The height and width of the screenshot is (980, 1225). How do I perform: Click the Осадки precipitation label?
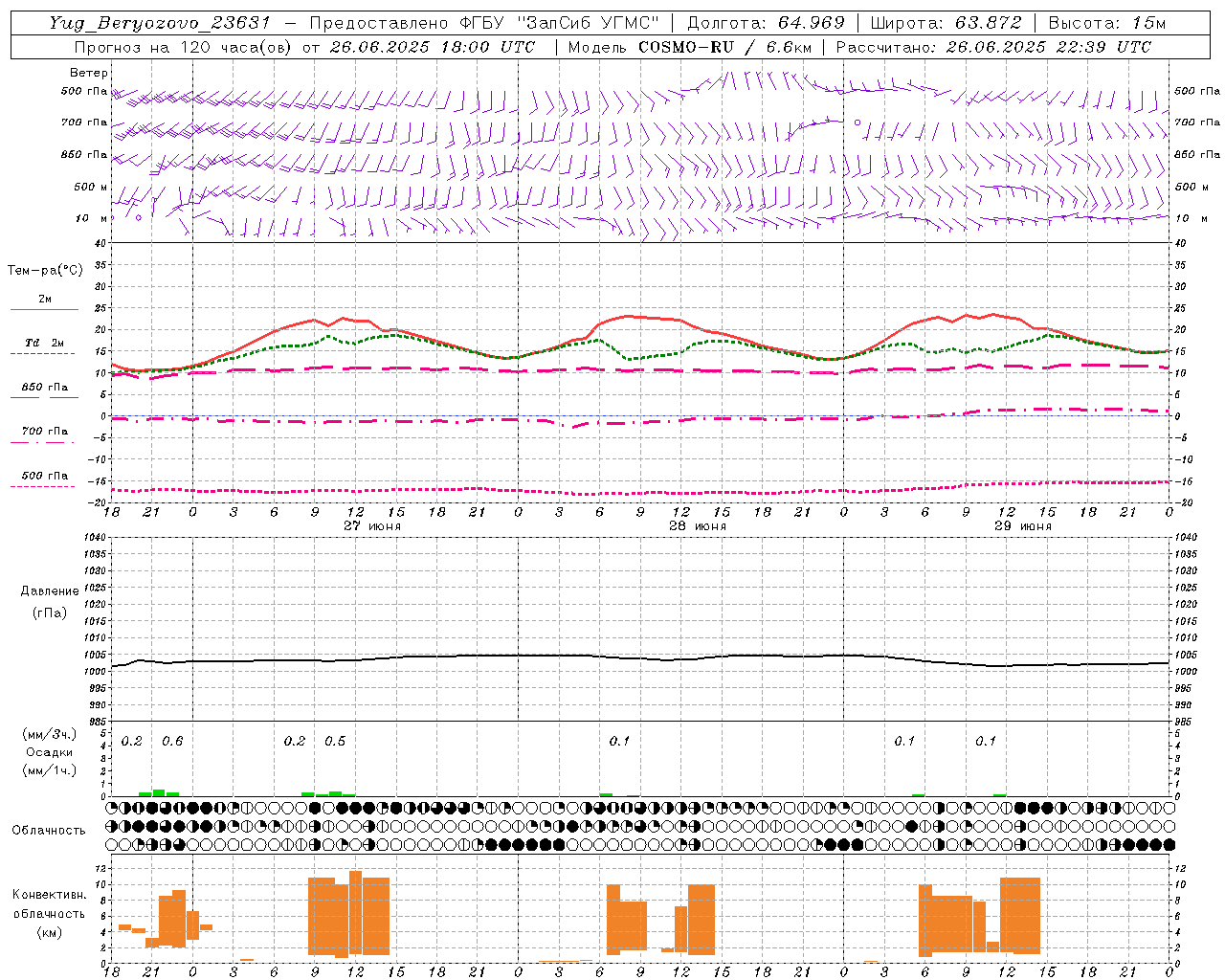49,752
